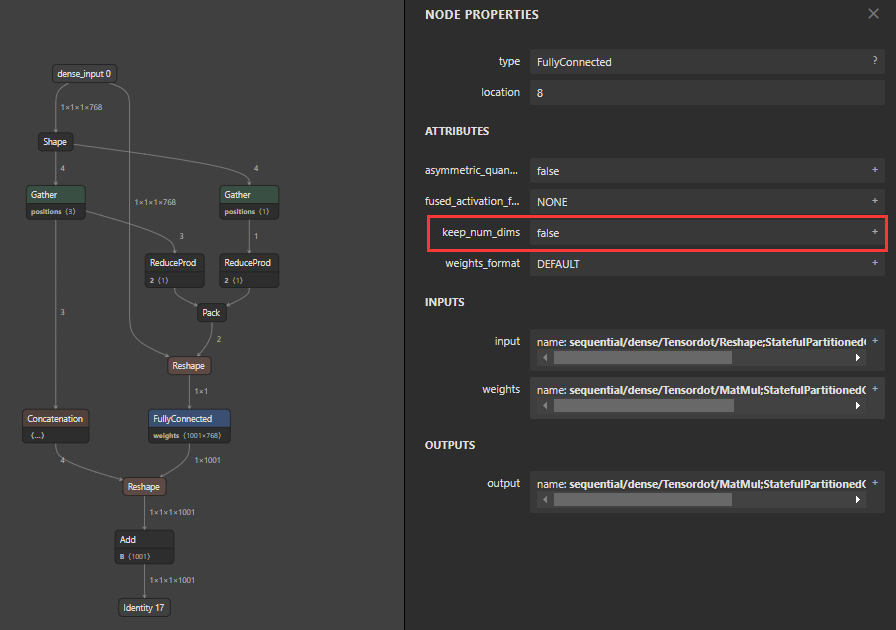This screenshot has height=630, width=896.
Task: Click the weights name horizontal scrollbar
Action: pyautogui.click(x=644, y=405)
